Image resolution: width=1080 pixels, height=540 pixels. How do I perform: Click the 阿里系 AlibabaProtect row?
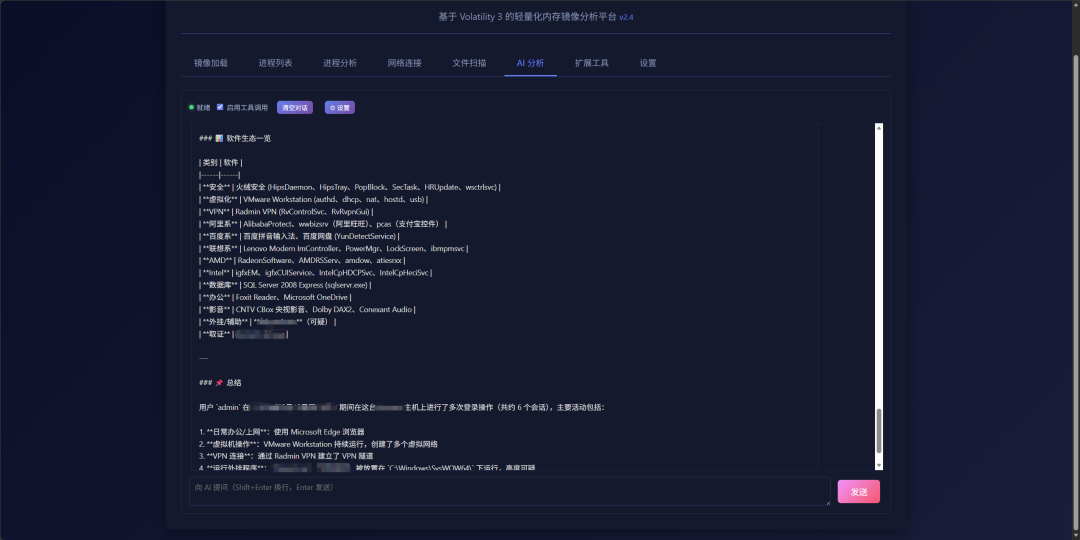pyautogui.click(x=323, y=224)
